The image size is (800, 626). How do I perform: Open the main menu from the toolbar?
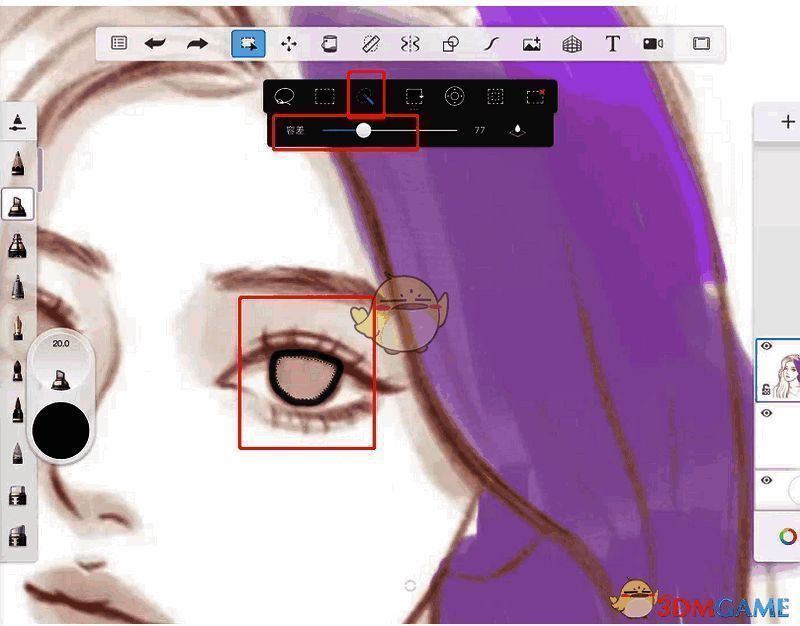pyautogui.click(x=117, y=43)
